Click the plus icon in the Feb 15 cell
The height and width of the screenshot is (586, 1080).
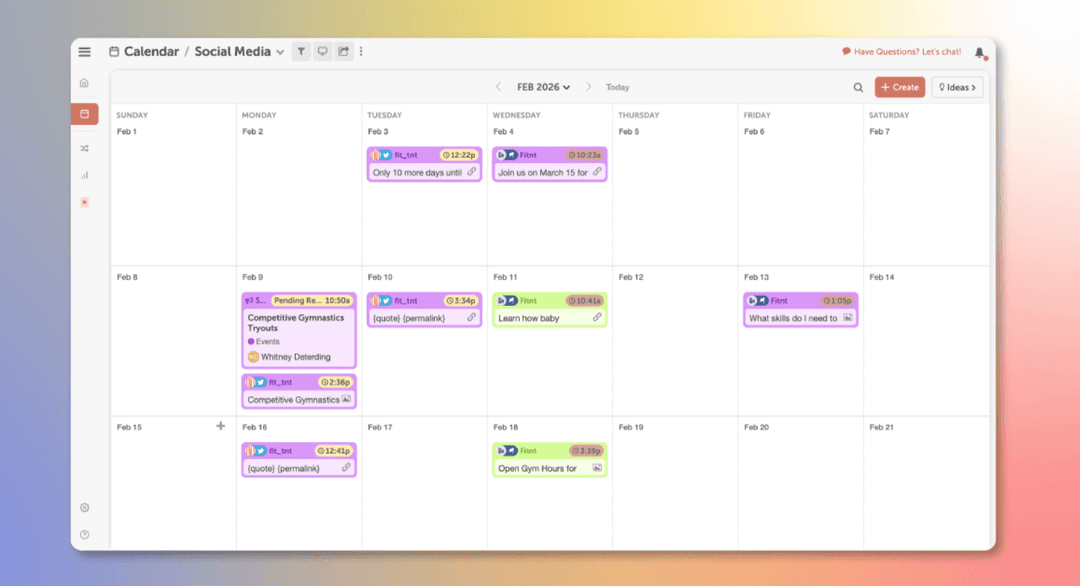point(220,425)
